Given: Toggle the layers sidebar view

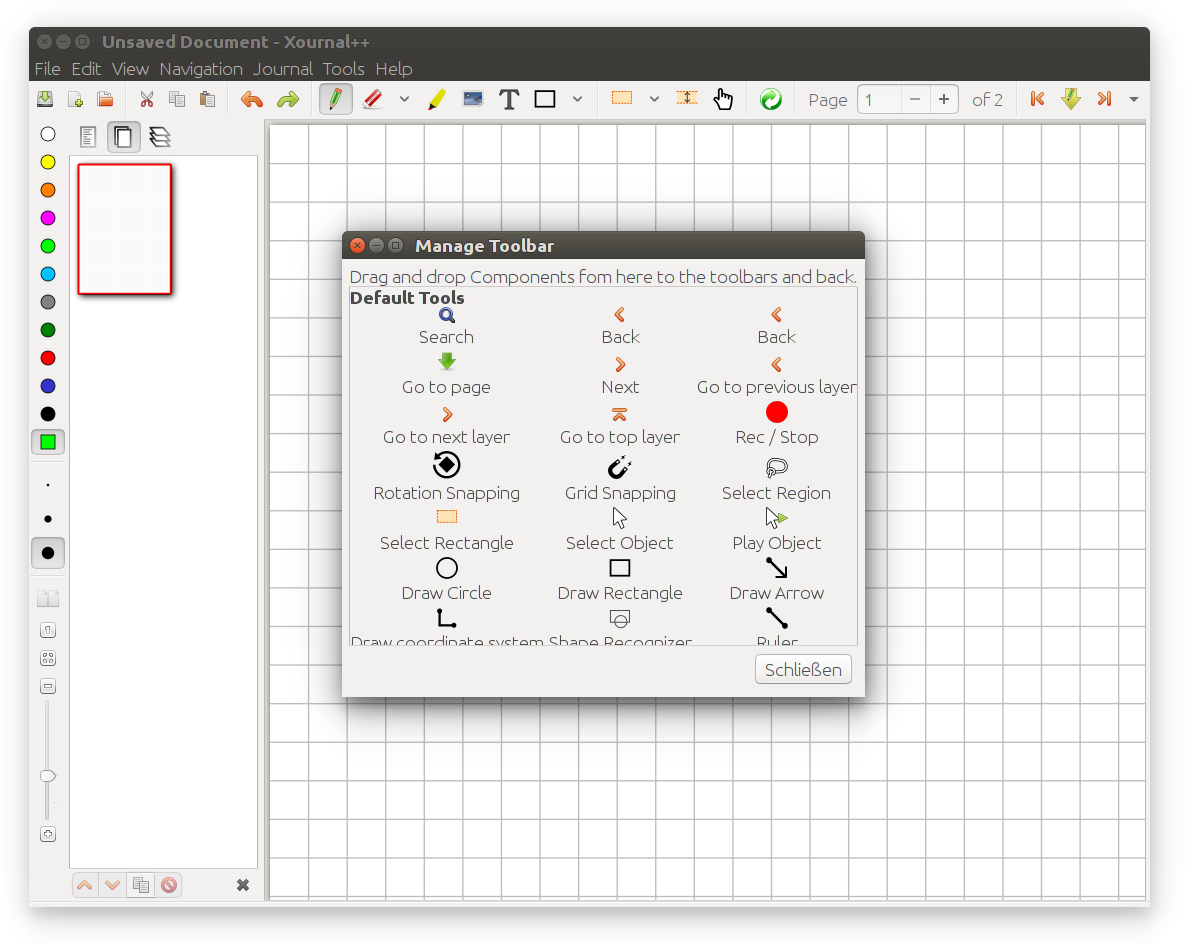Looking at the screenshot, I should 159,137.
